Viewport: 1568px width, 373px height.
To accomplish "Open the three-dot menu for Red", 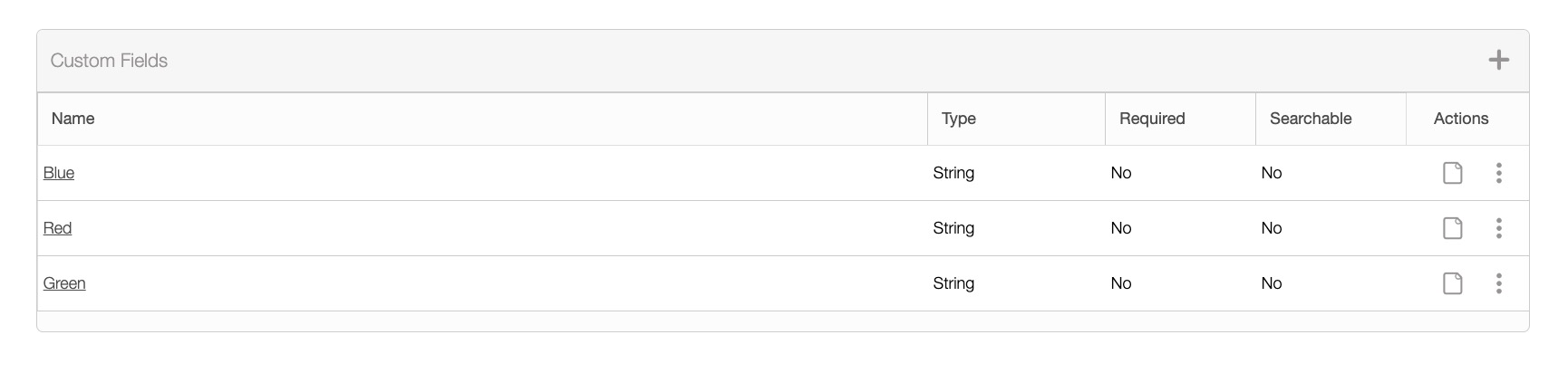I will (1498, 228).
